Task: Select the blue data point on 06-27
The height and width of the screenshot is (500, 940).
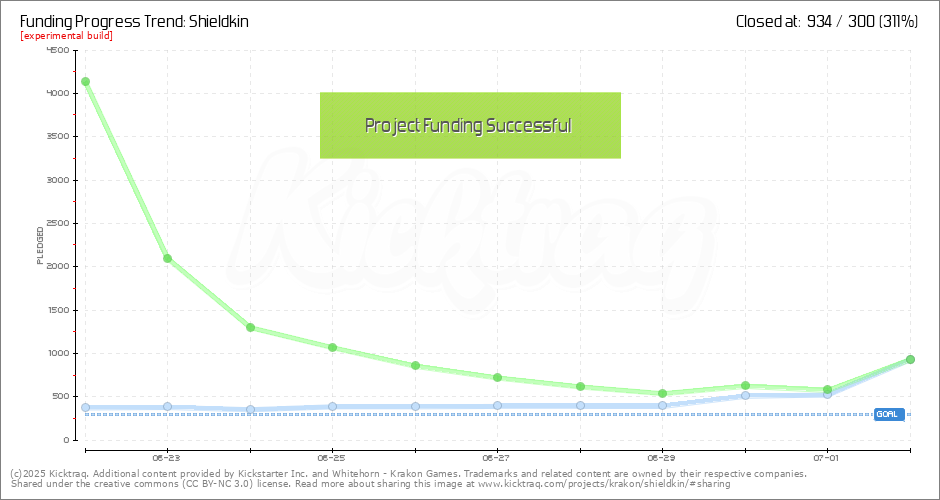Action: tap(497, 405)
